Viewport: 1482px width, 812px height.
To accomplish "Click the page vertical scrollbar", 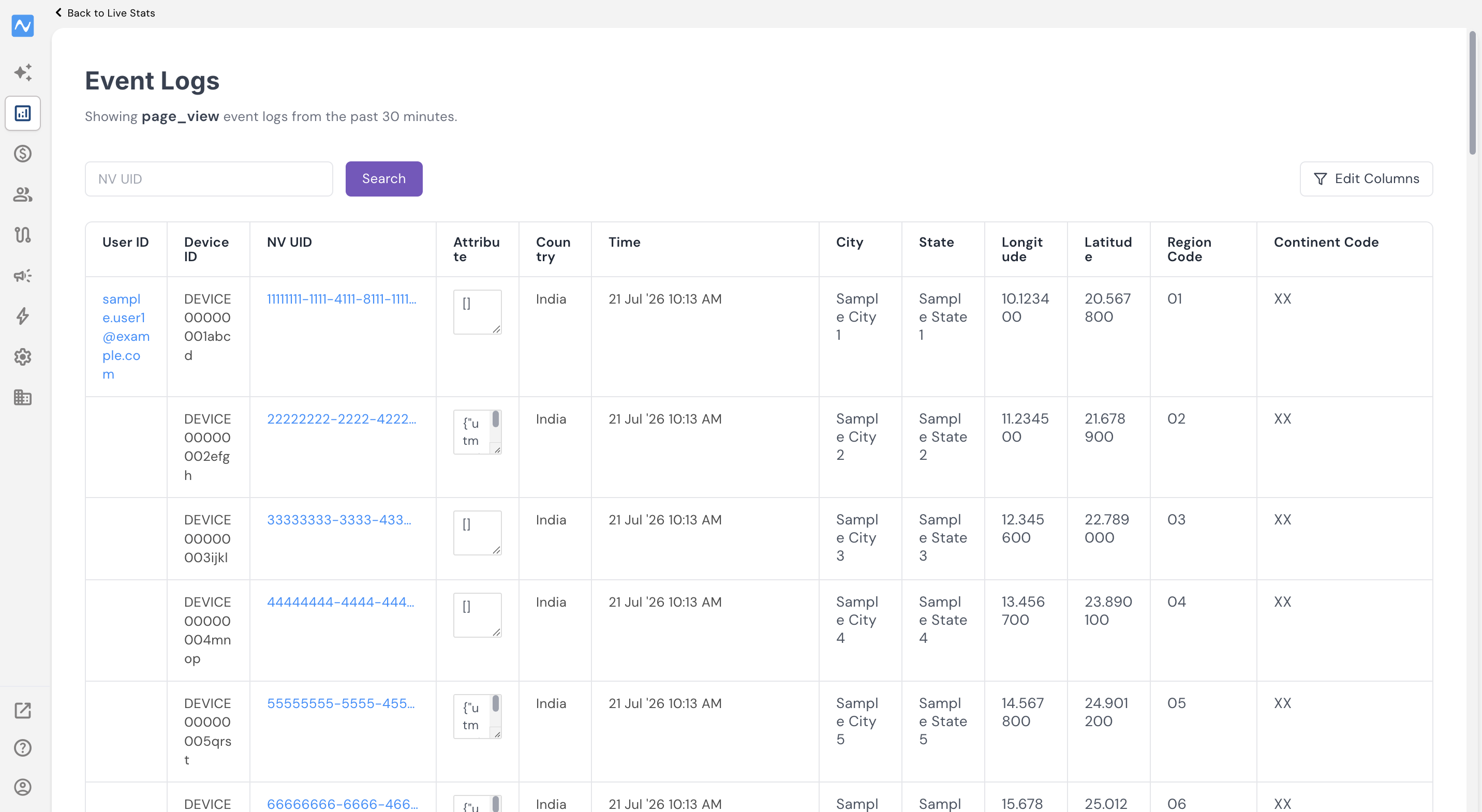I will click(x=1472, y=92).
